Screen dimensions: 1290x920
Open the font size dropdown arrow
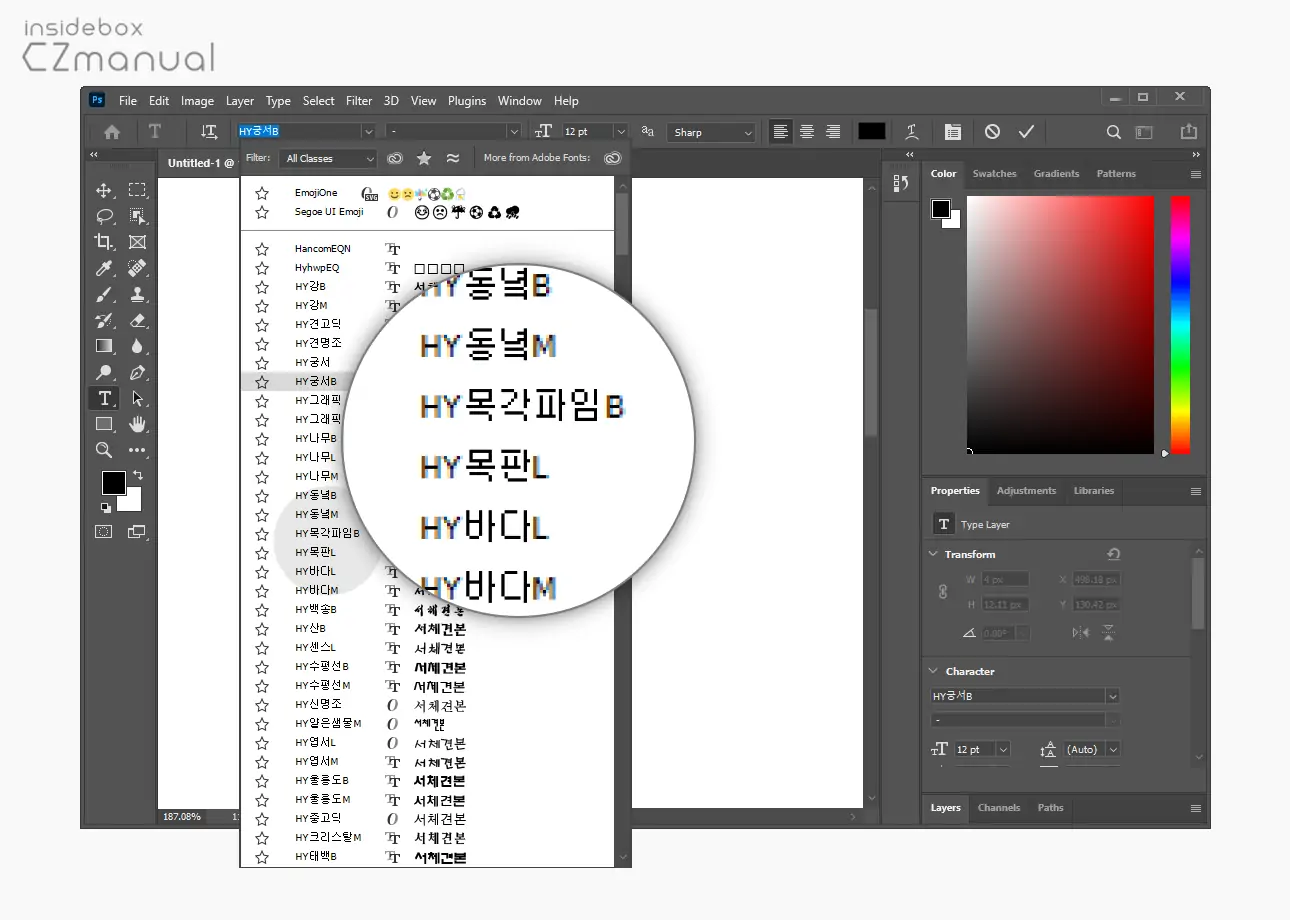(x=621, y=132)
